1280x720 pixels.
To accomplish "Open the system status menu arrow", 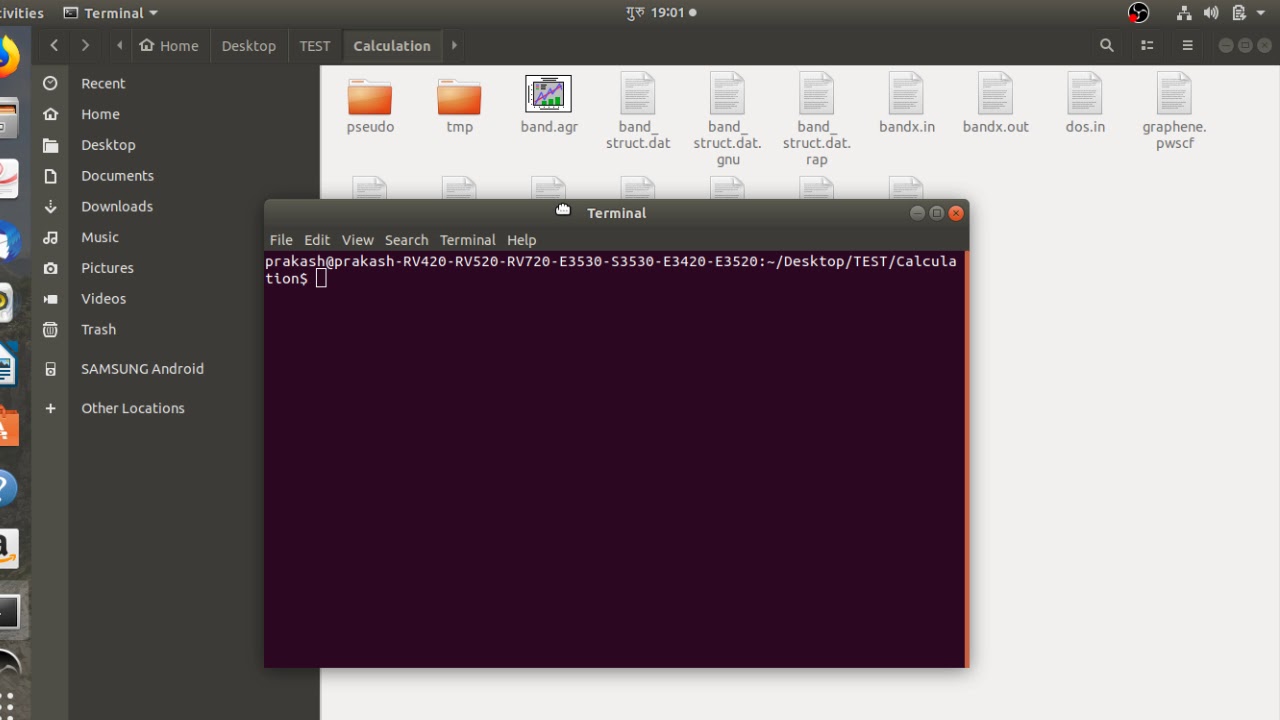I will 1262,13.
